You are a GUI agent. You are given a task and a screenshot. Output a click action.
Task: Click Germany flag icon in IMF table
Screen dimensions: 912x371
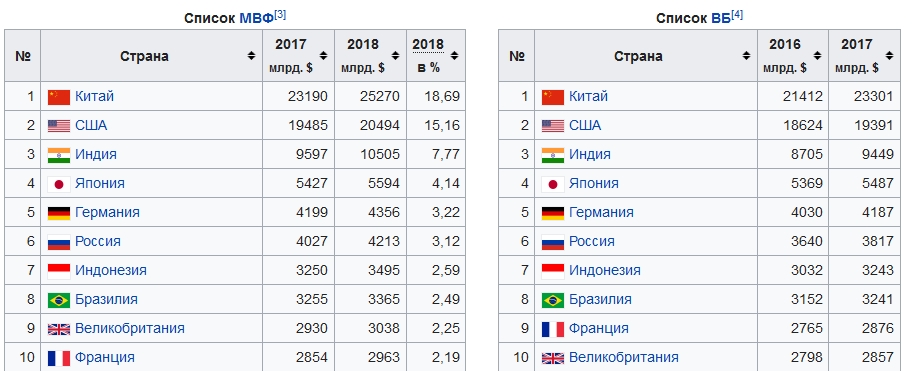[x=59, y=213]
